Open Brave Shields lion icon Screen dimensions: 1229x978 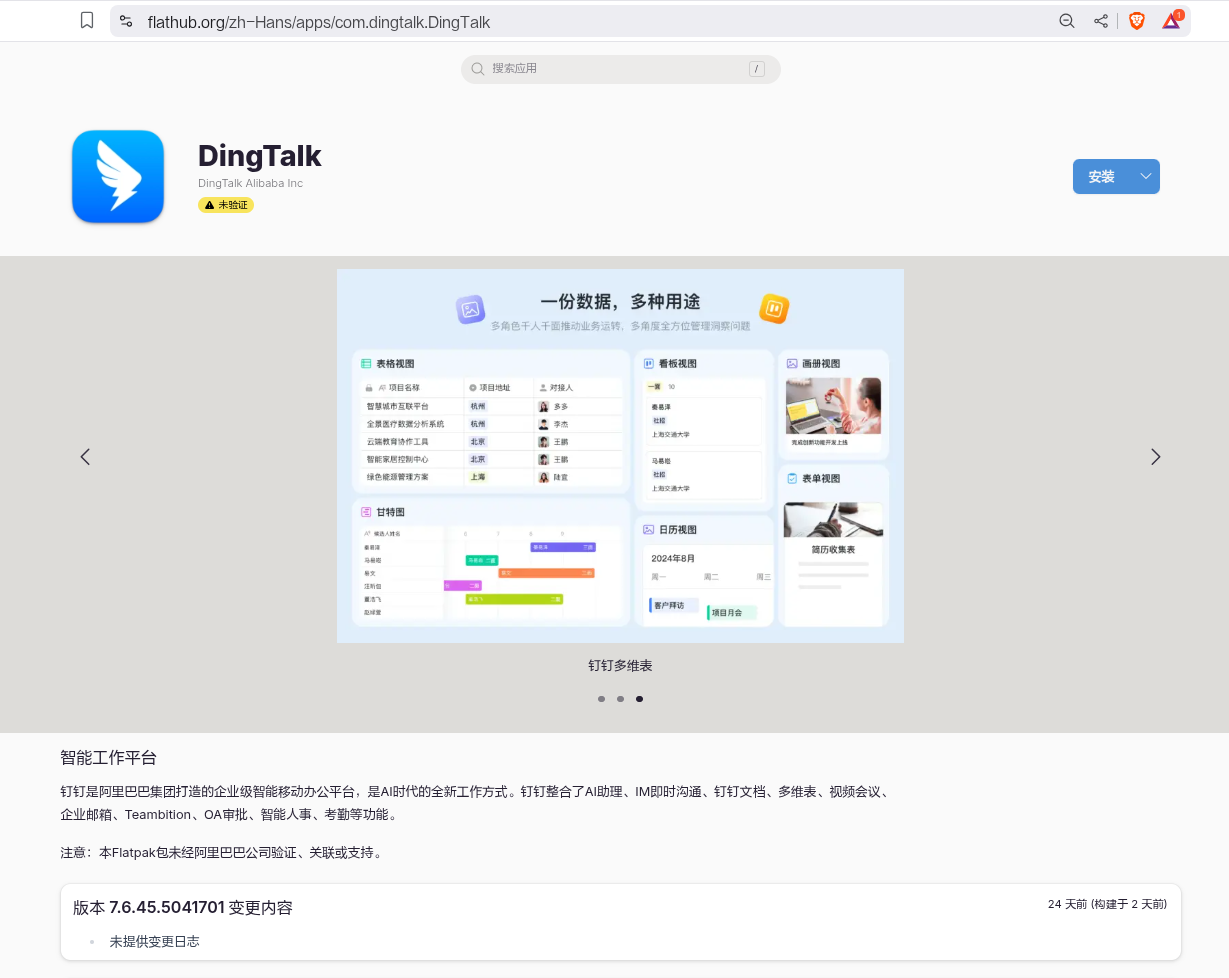pyautogui.click(x=1137, y=21)
